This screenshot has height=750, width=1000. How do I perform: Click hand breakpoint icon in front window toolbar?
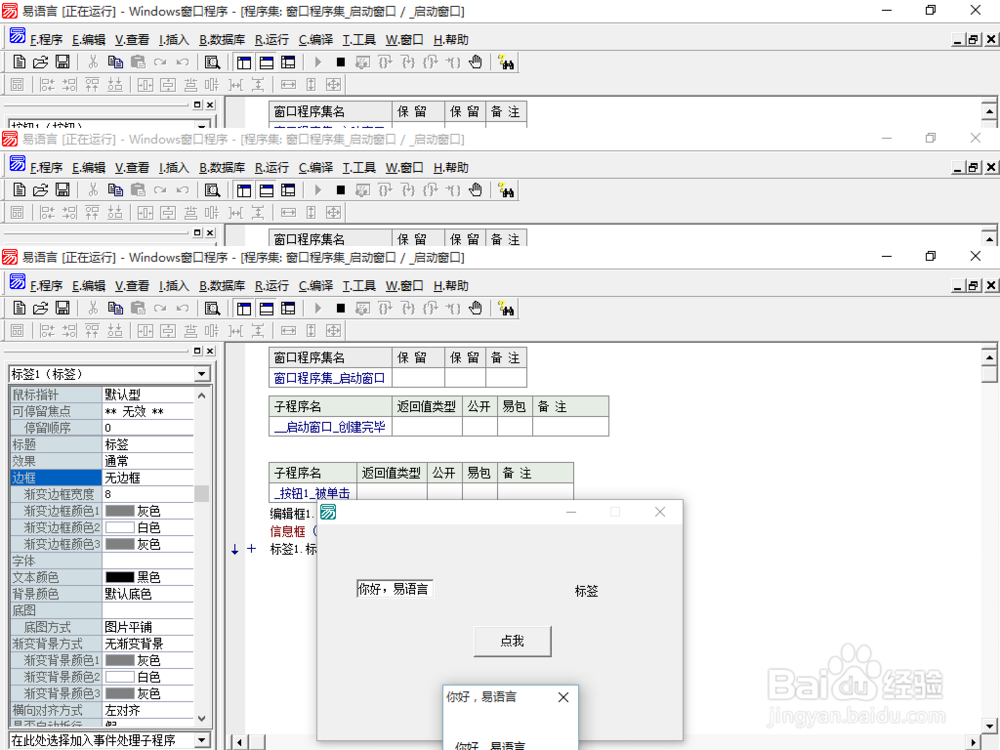475,309
